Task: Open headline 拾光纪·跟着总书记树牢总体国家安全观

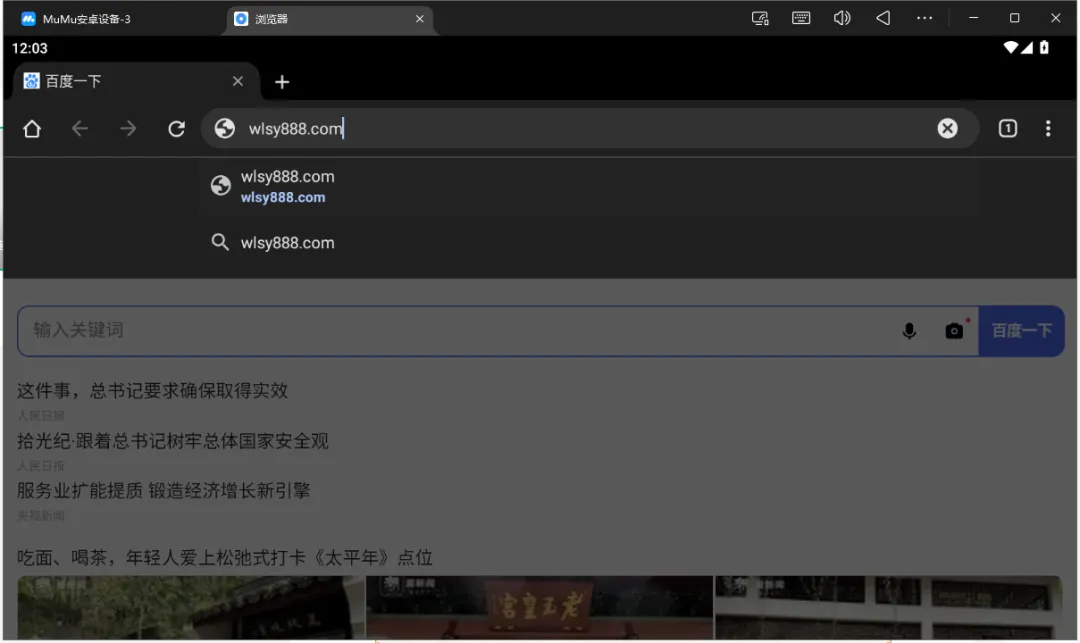Action: click(173, 441)
